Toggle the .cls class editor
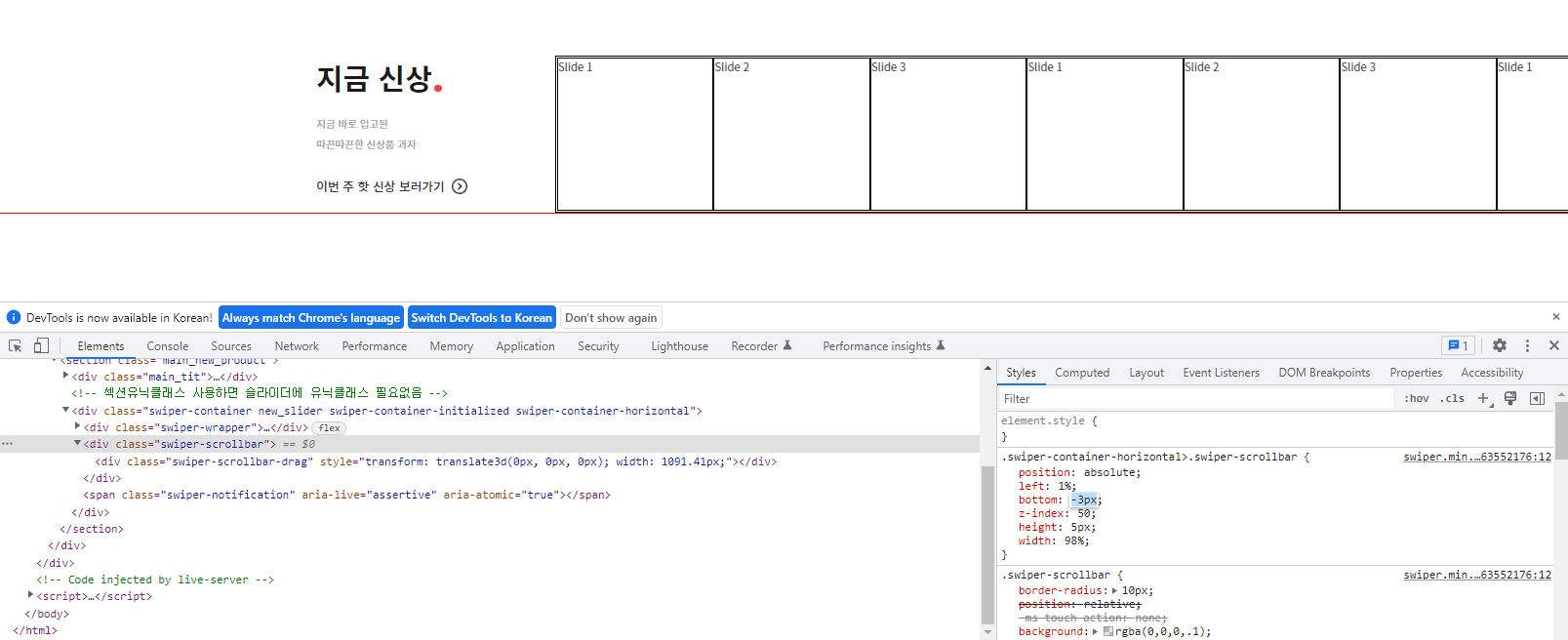The image size is (1568, 640). (1453, 398)
